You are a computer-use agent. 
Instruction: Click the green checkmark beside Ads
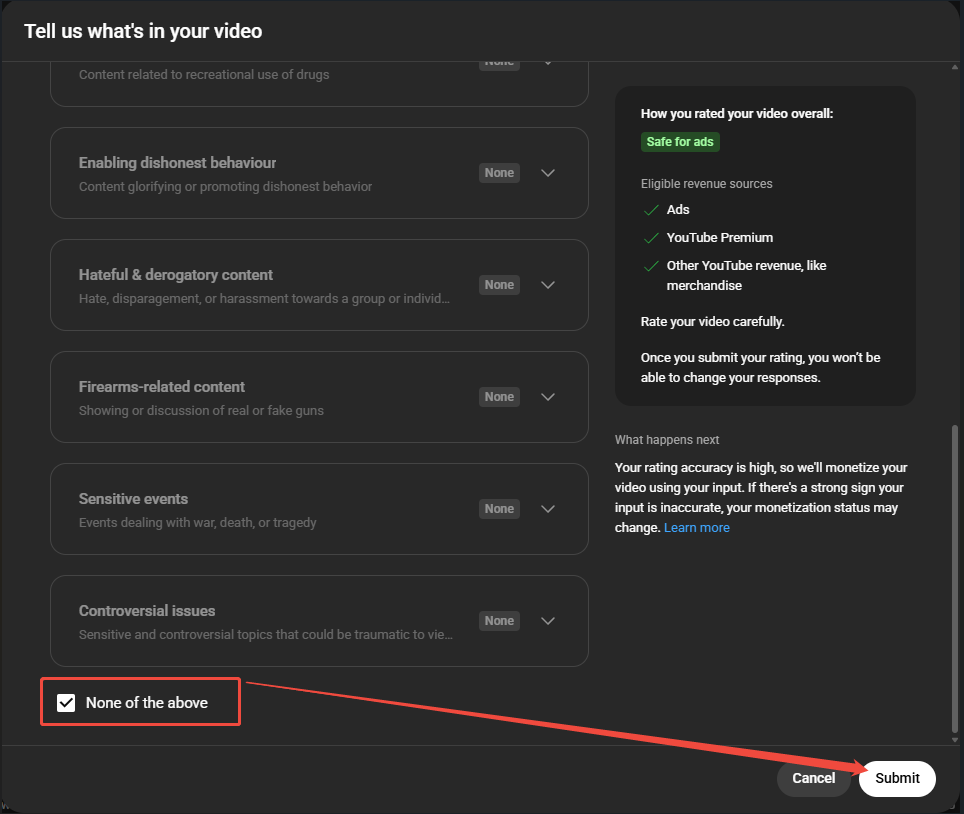point(651,209)
